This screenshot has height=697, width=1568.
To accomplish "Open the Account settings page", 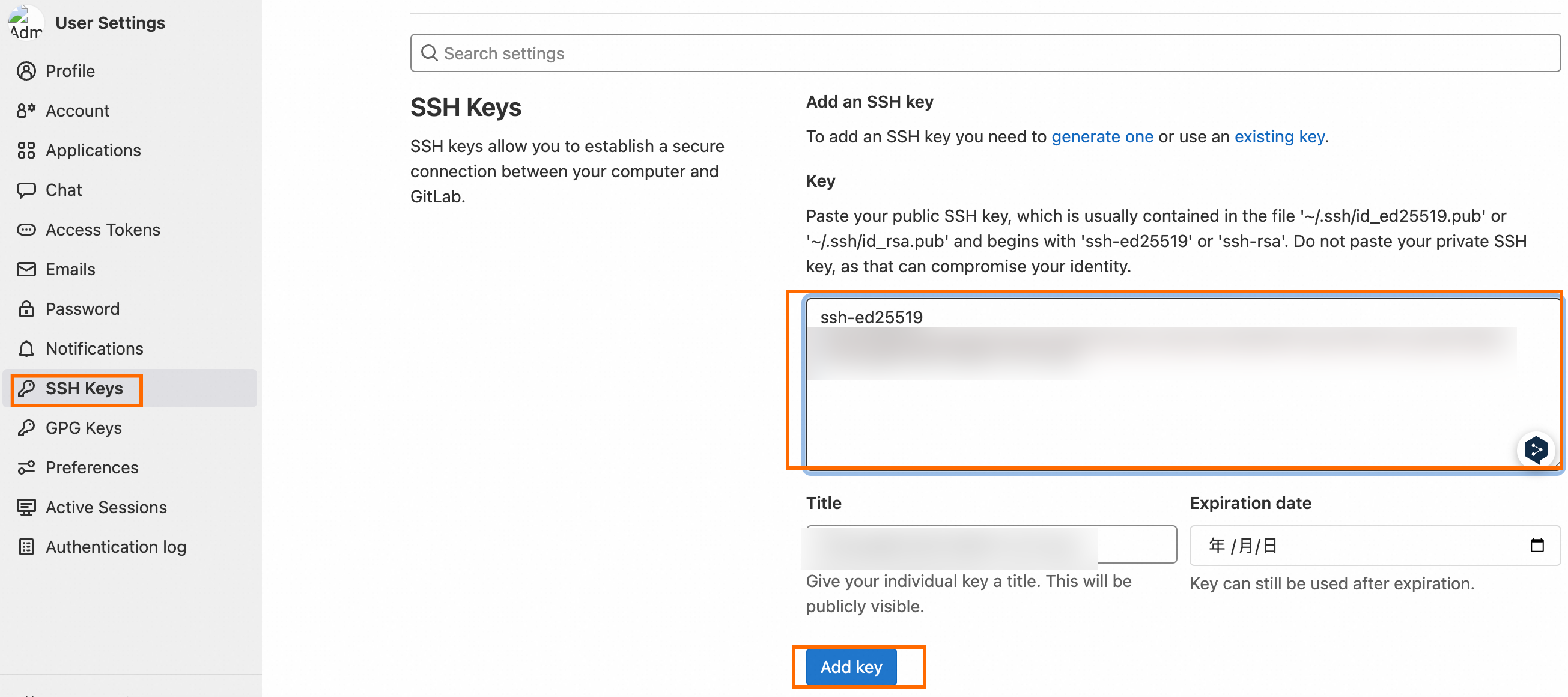I will click(x=77, y=111).
